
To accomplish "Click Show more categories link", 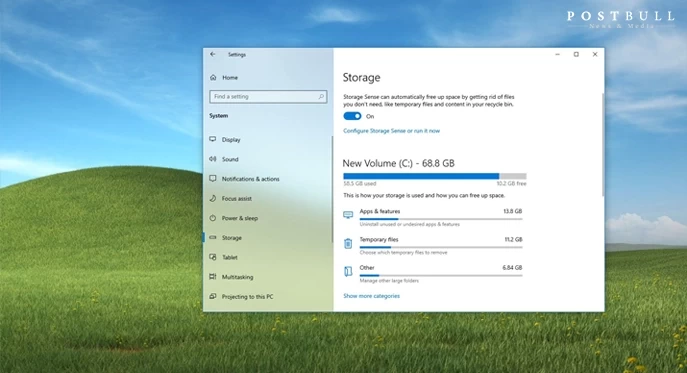I will 372,296.
